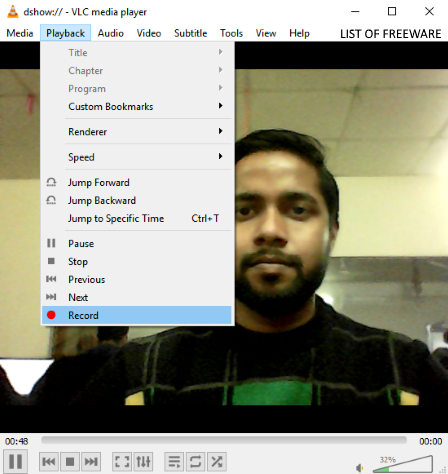Close the VLC media player window

pos(429,11)
